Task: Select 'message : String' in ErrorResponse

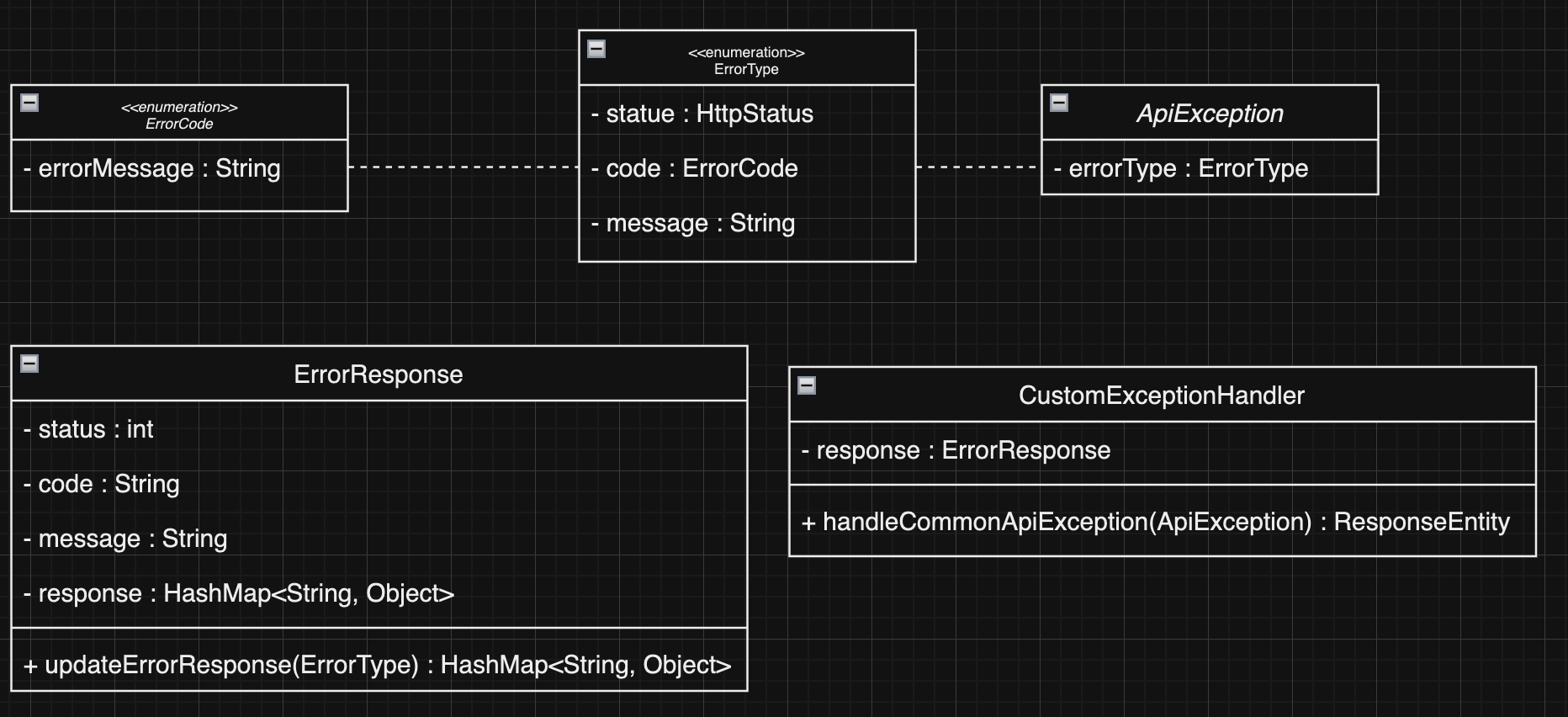Action: pos(125,539)
